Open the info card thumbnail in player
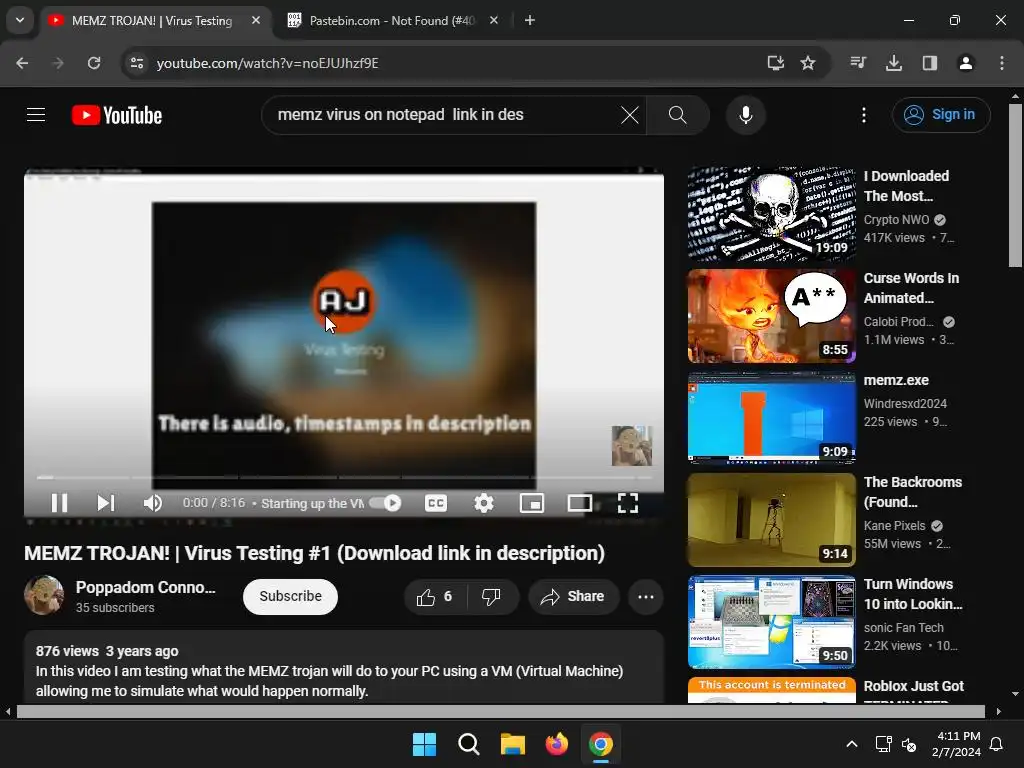The height and width of the screenshot is (768, 1024). [x=632, y=445]
